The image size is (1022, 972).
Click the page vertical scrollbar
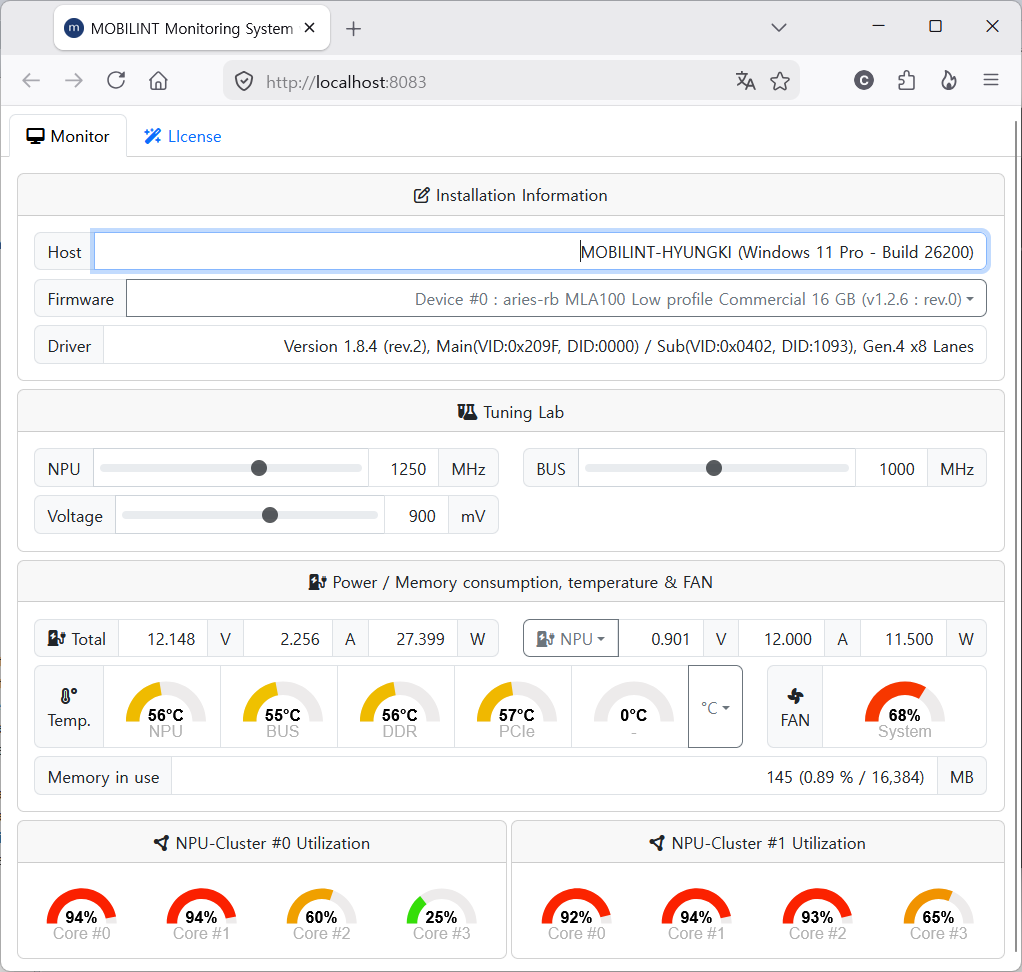click(1017, 537)
